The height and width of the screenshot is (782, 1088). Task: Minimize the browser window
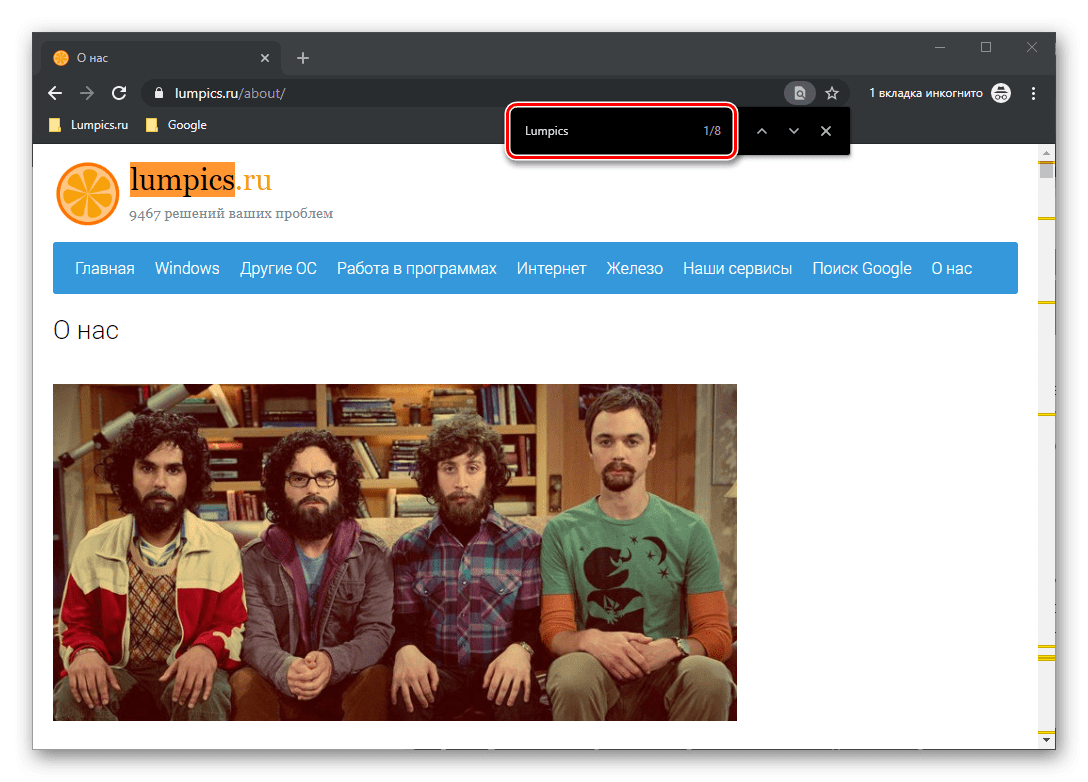(x=940, y=47)
